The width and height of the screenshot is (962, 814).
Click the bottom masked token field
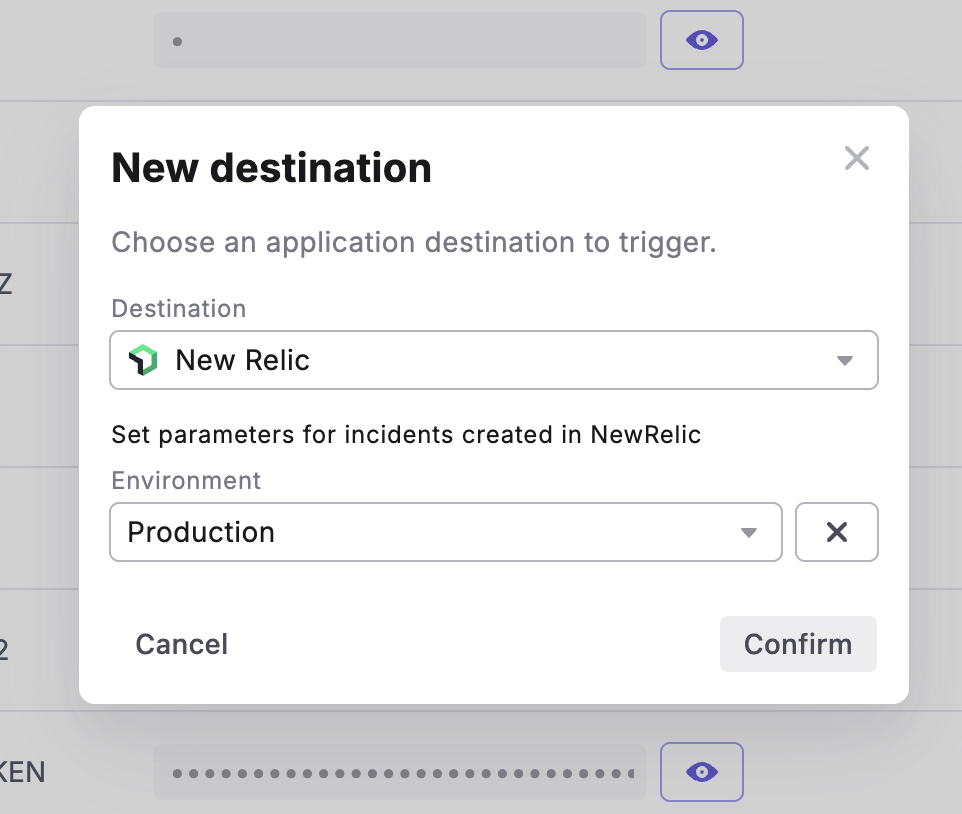tap(400, 772)
